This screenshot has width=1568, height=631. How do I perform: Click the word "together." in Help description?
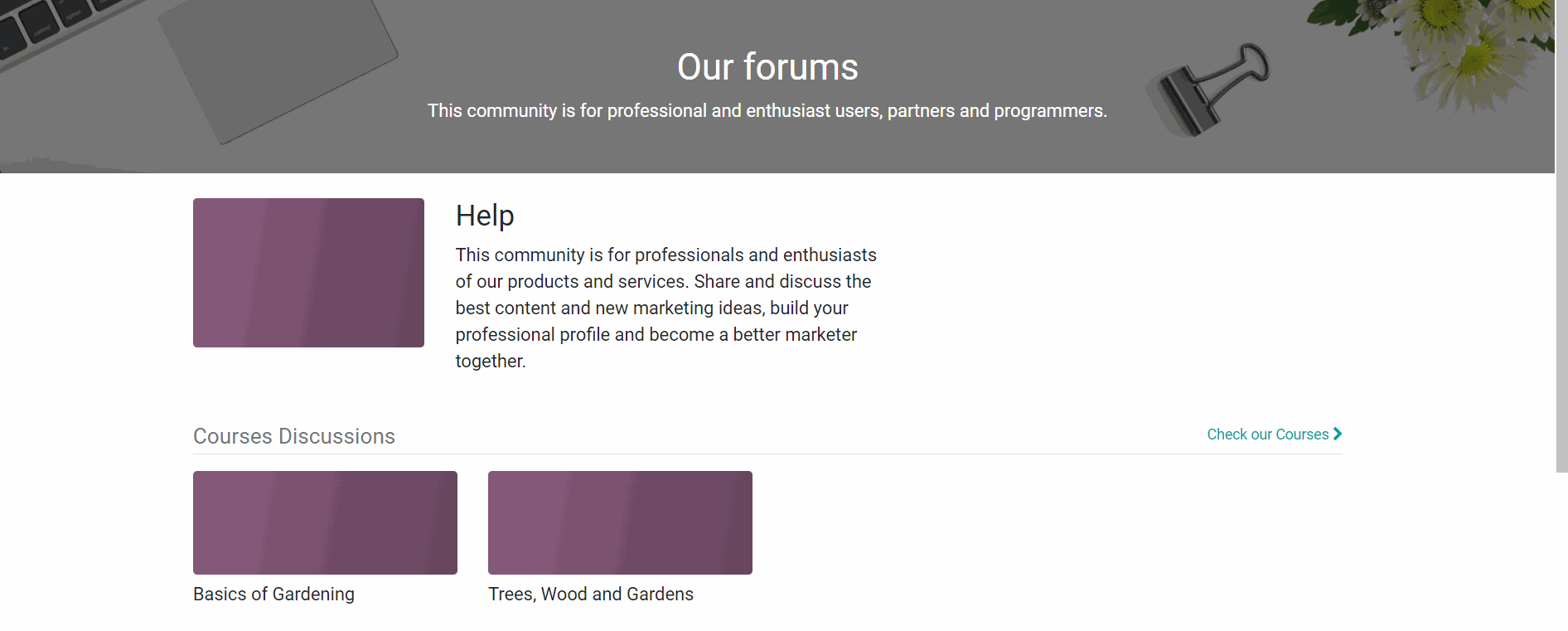(491, 362)
